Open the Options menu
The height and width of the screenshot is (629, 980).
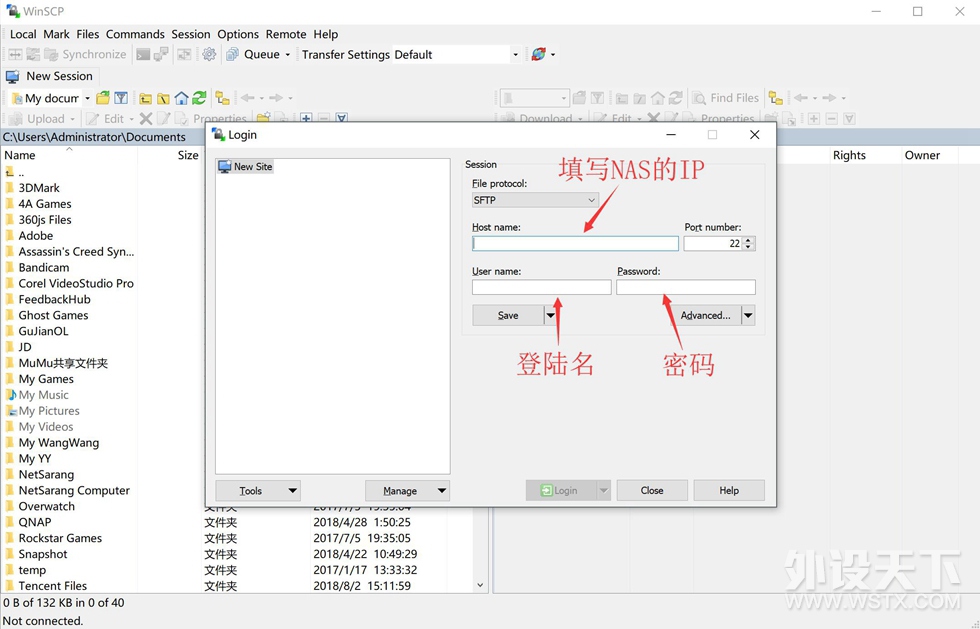pos(238,34)
